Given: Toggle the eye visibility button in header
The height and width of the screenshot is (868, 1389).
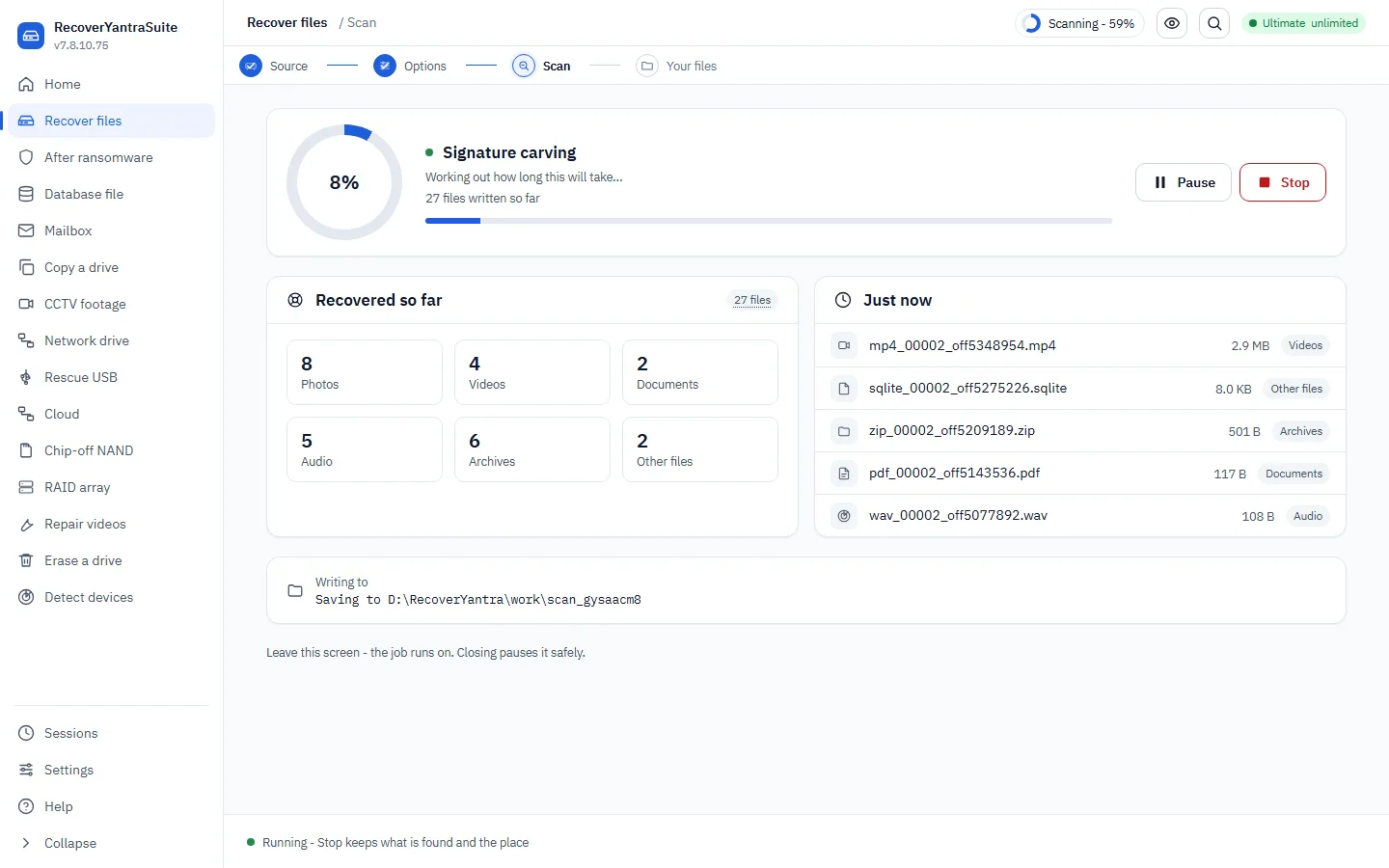Looking at the screenshot, I should [1172, 23].
